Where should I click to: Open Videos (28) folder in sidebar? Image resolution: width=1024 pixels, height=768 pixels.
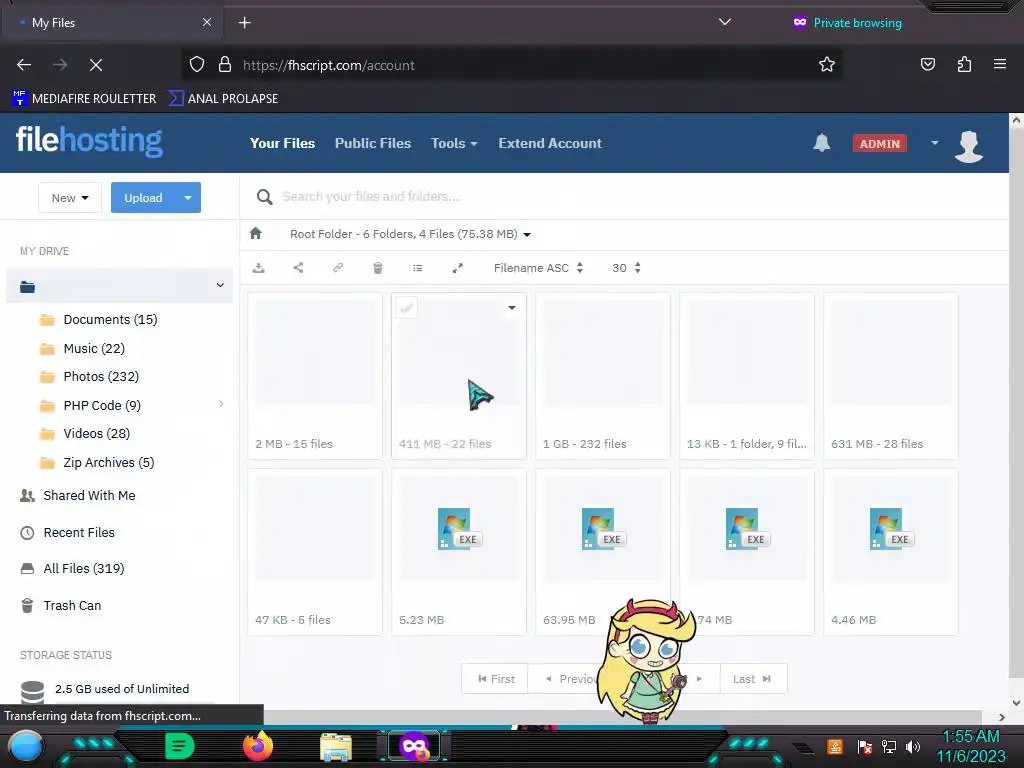click(96, 434)
